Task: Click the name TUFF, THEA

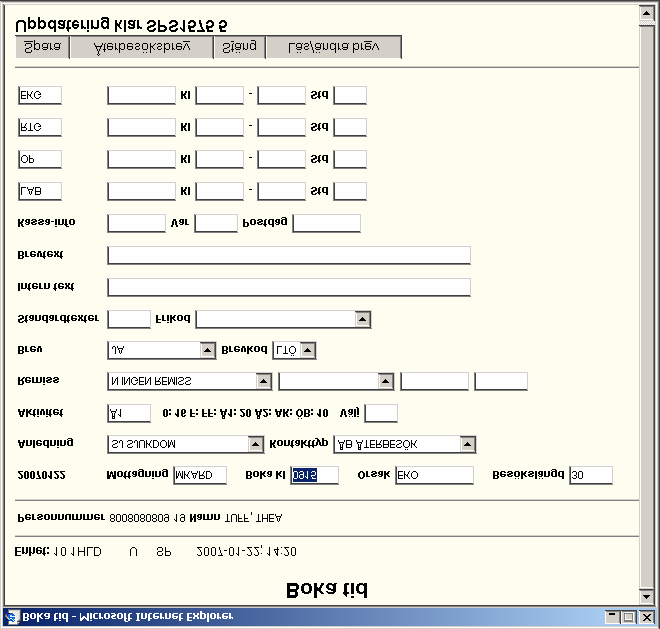Action: tap(253, 518)
